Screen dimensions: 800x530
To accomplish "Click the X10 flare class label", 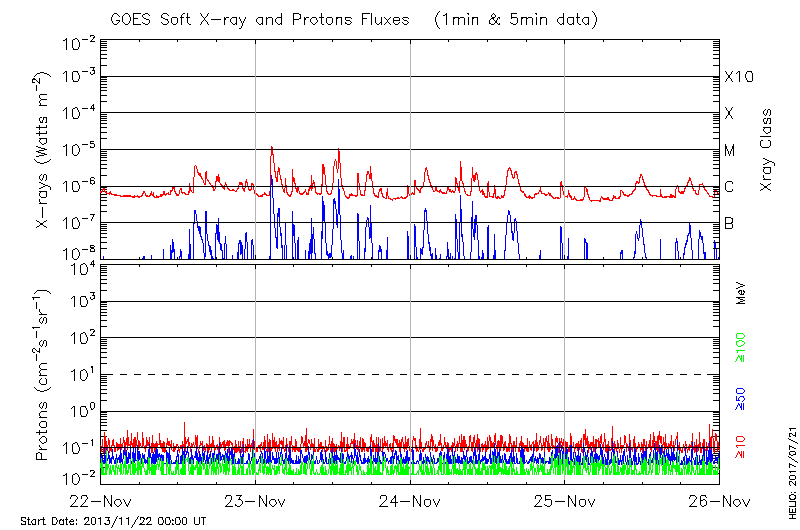I will point(738,77).
